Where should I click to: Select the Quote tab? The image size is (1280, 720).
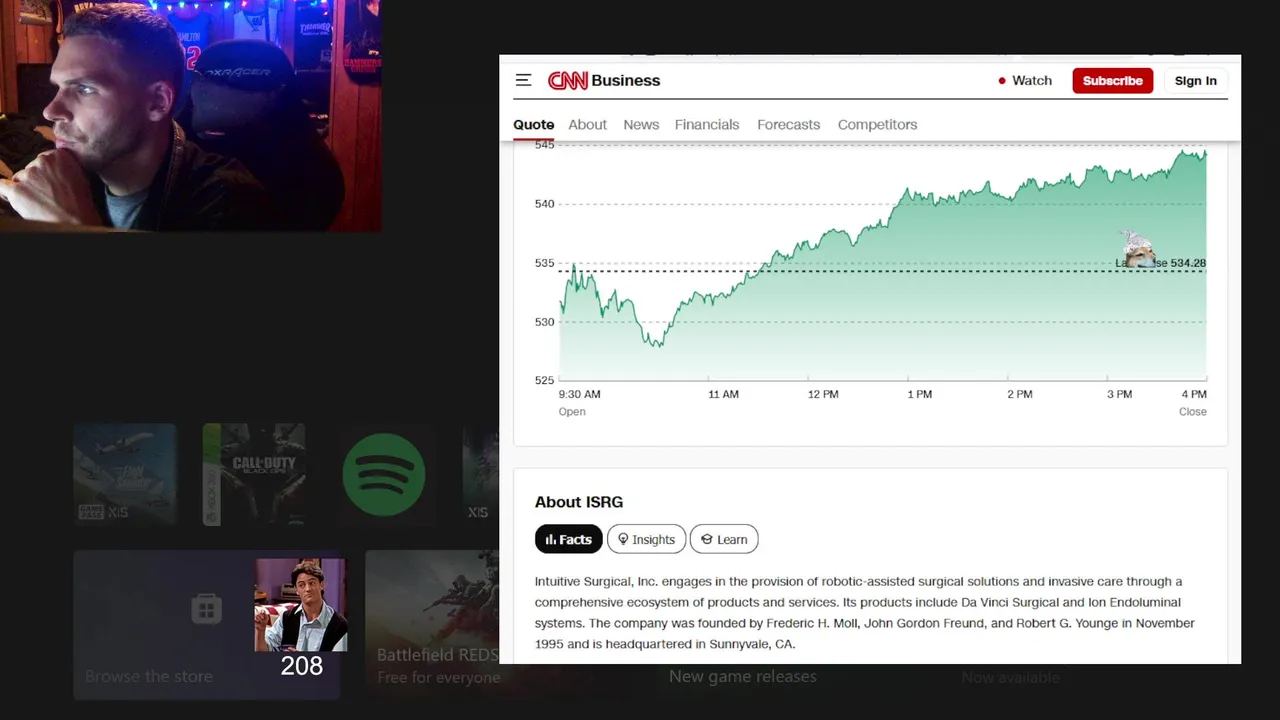click(x=533, y=124)
